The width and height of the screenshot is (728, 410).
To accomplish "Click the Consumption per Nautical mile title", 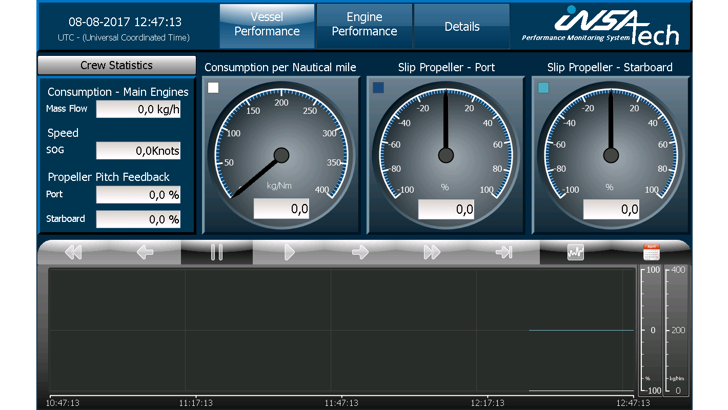I will tap(280, 67).
